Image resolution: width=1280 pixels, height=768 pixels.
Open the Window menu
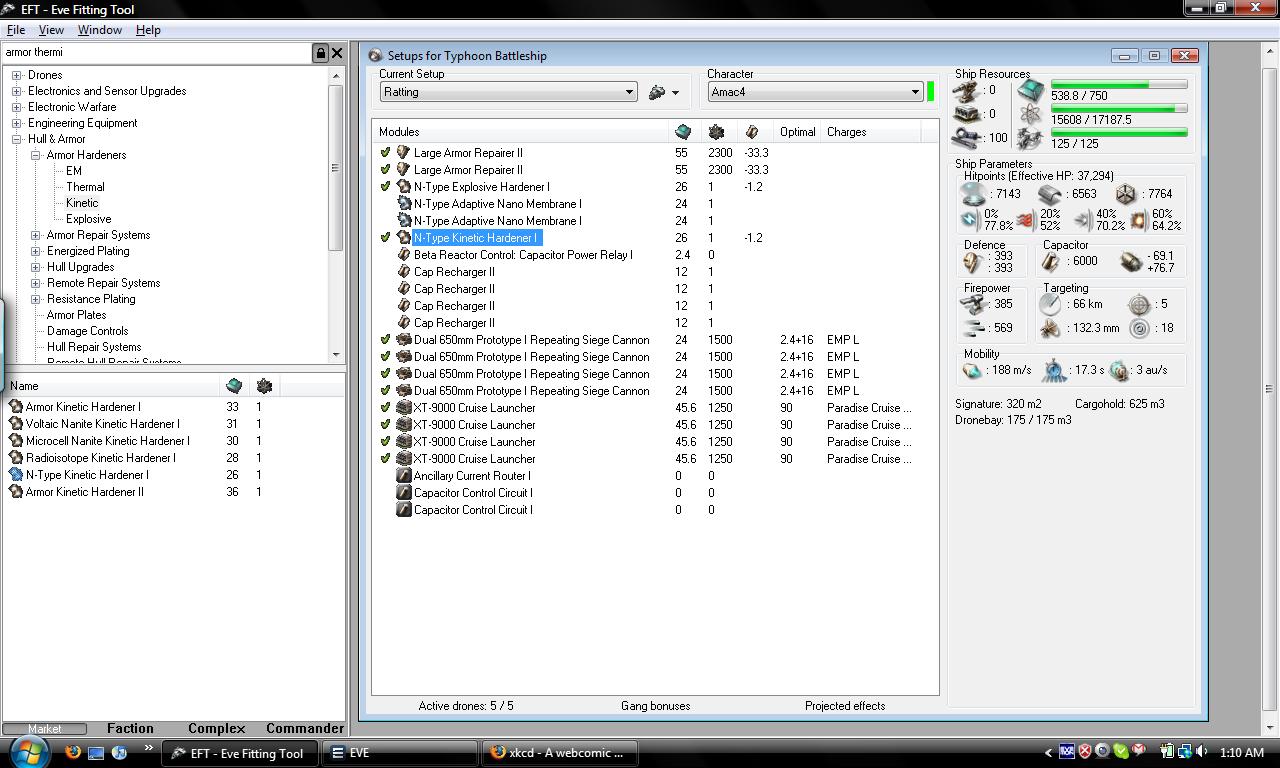point(100,30)
